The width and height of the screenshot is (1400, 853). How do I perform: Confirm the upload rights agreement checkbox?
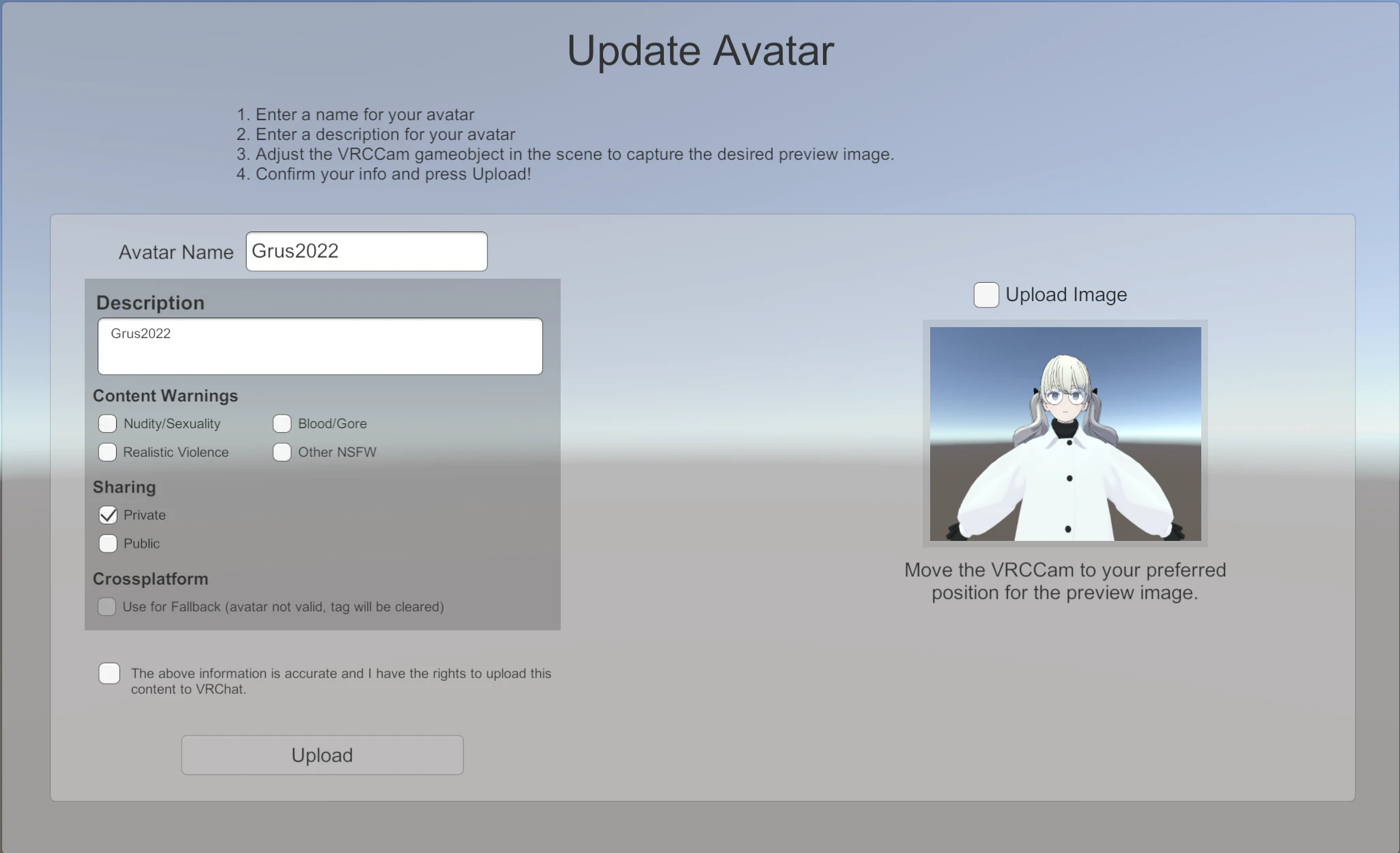coord(109,673)
